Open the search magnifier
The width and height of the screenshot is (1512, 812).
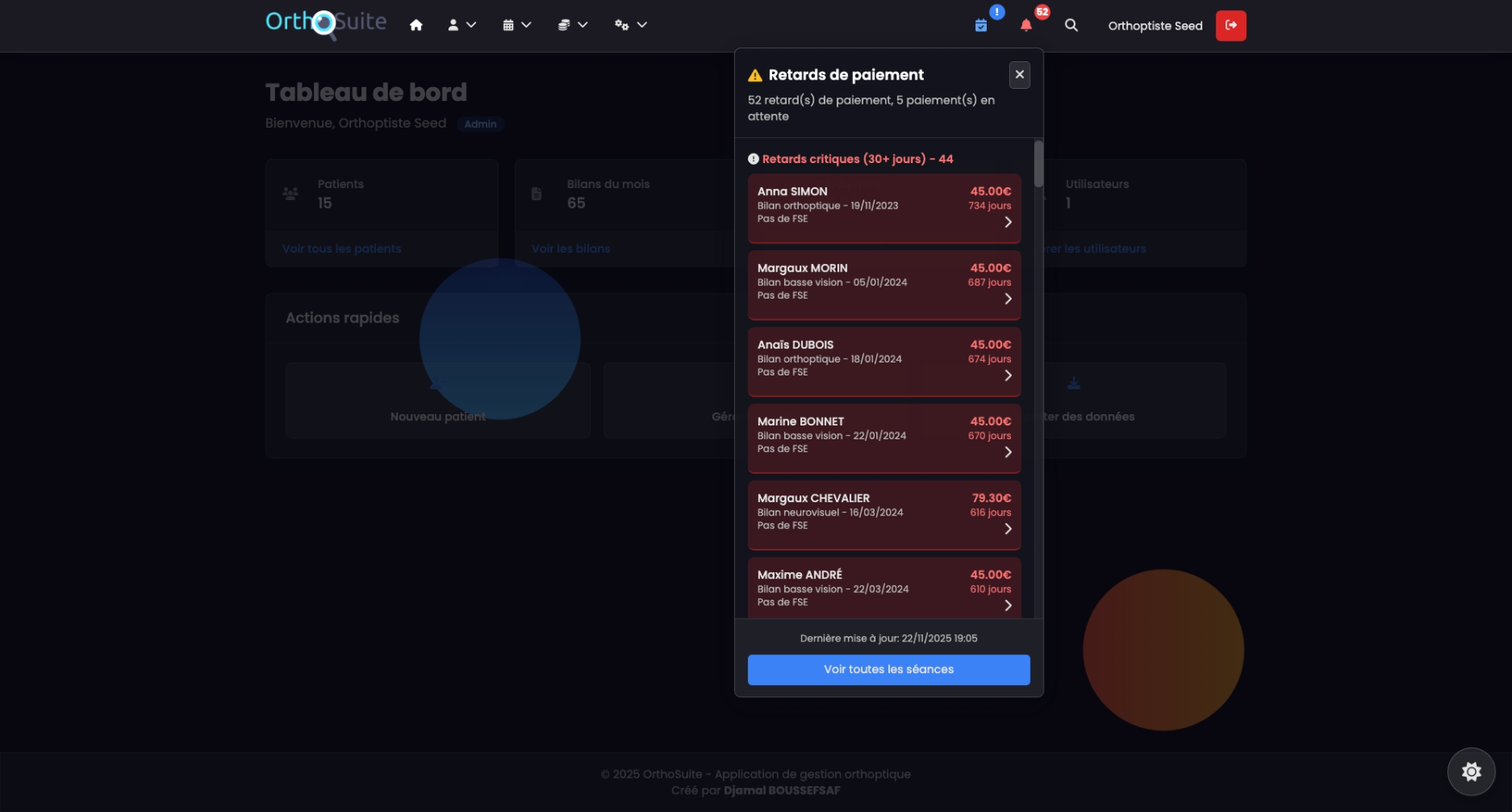pyautogui.click(x=1070, y=26)
